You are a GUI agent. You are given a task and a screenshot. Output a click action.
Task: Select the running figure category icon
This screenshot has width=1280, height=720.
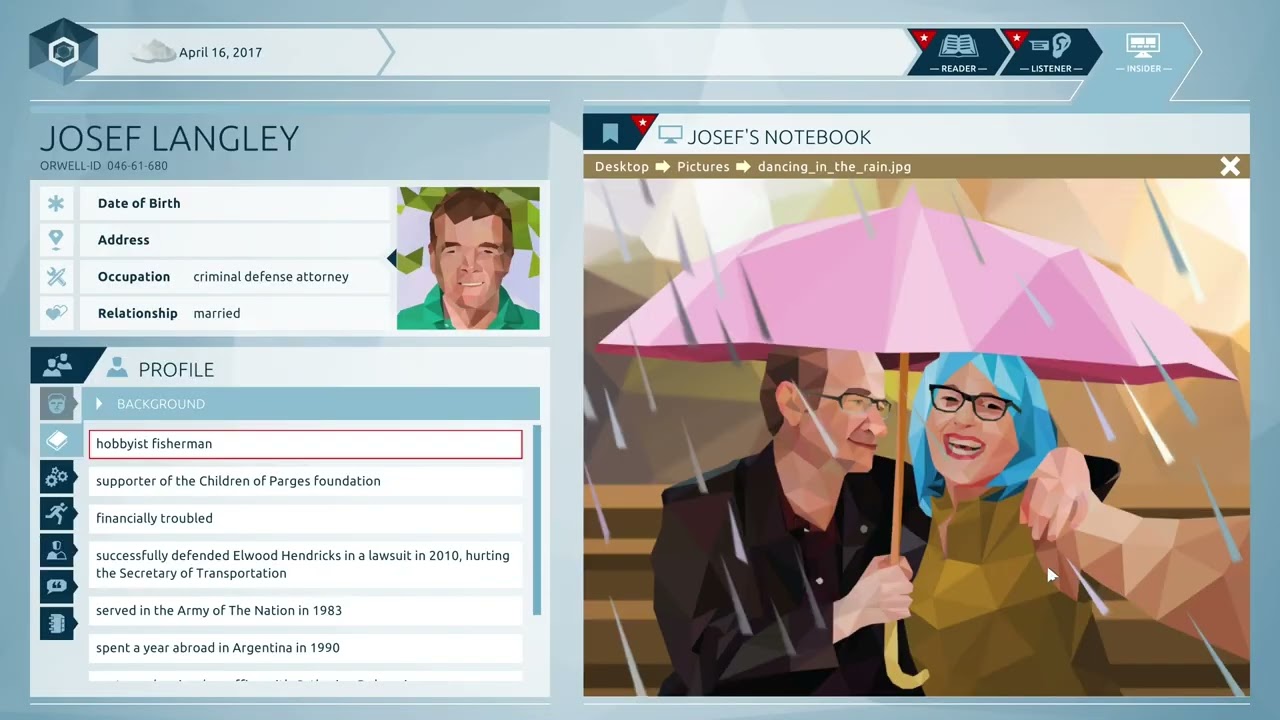click(57, 513)
